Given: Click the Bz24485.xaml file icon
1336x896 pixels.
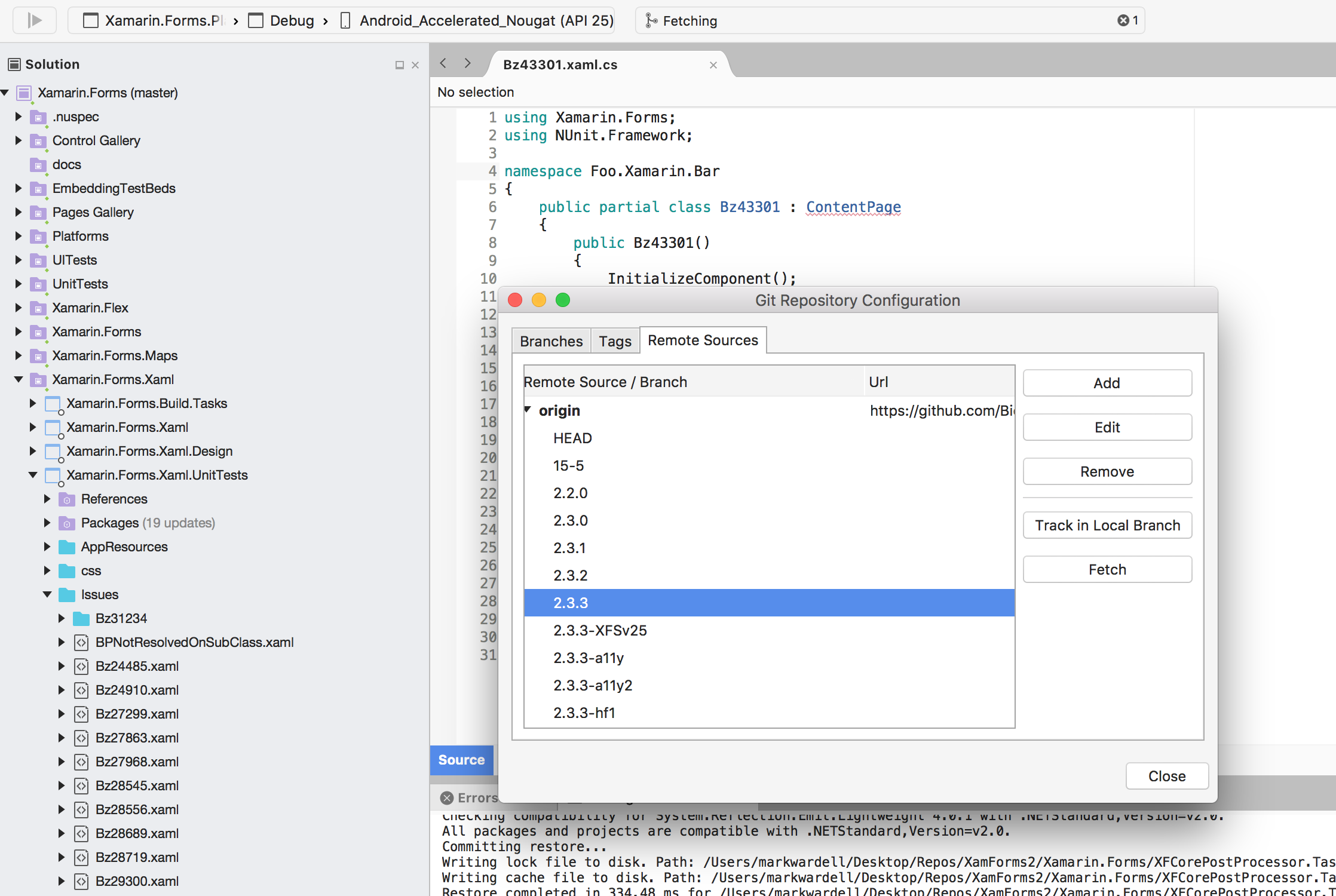Looking at the screenshot, I should coord(81,667).
